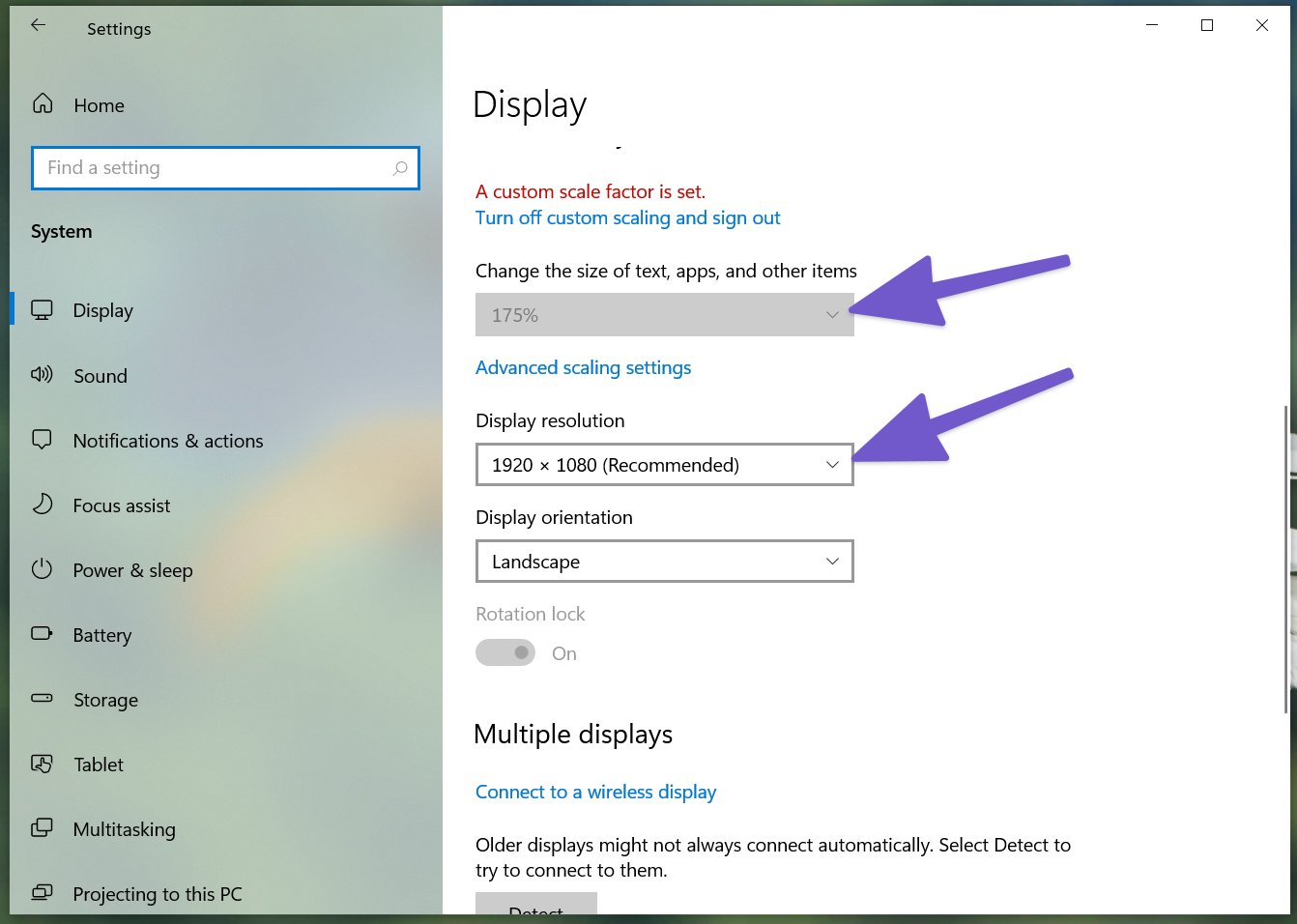Screen dimensions: 1297x924
Task: Go to Multitasking settings label
Action: (125, 829)
